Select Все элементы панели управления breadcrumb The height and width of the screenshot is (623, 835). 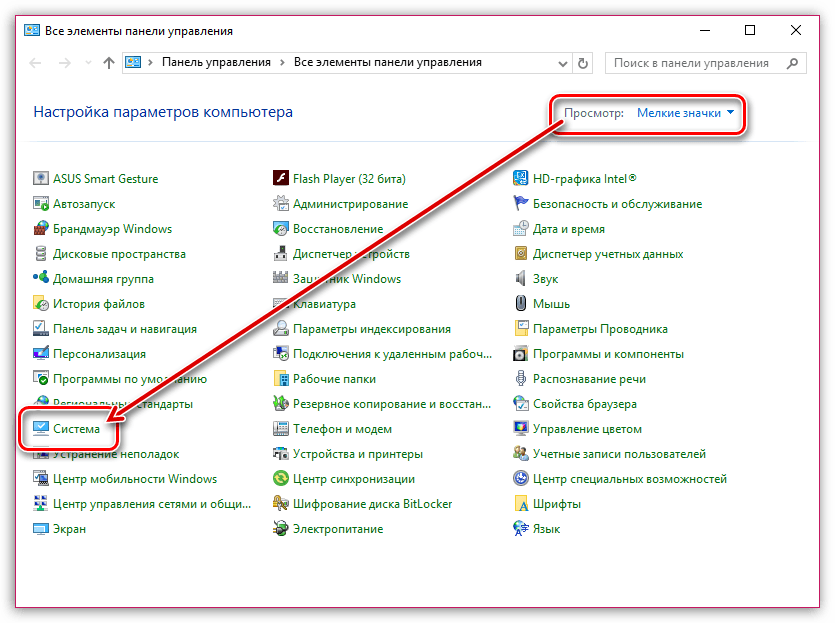[x=387, y=62]
